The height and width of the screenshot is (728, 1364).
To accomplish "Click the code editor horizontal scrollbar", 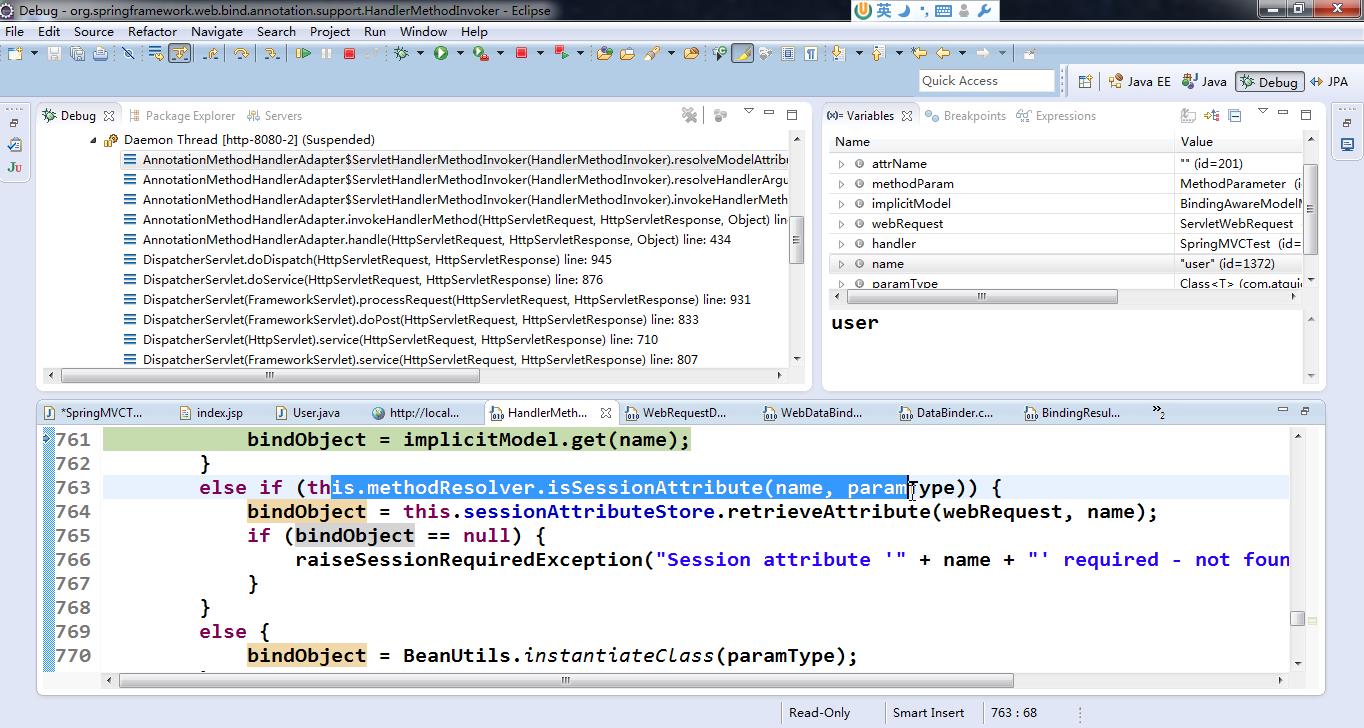I will coord(566,681).
